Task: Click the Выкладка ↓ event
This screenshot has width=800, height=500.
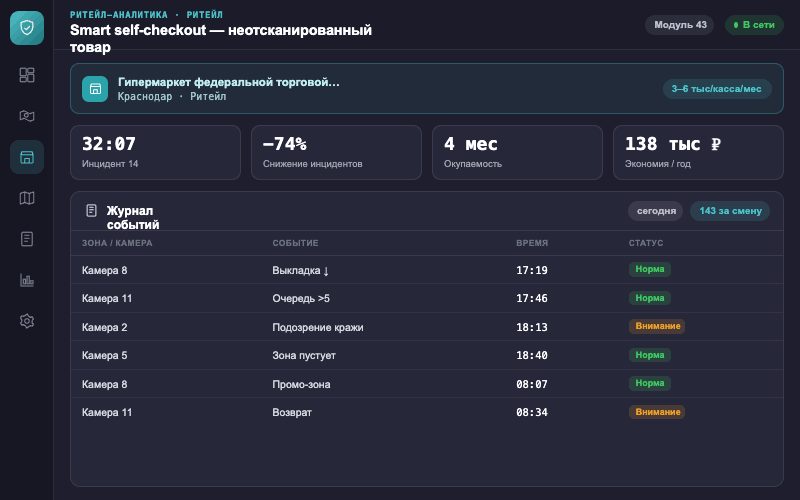Action: coord(301,270)
